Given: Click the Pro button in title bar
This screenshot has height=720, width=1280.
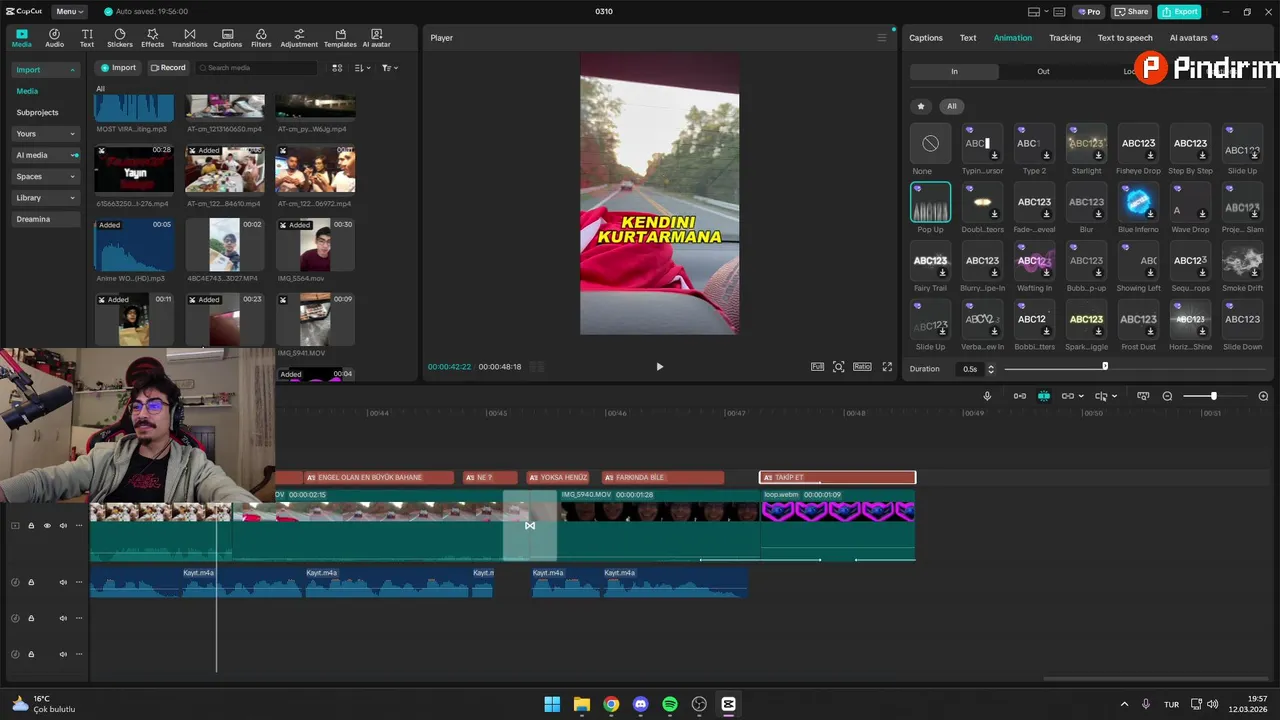Looking at the screenshot, I should pyautogui.click(x=1089, y=12).
